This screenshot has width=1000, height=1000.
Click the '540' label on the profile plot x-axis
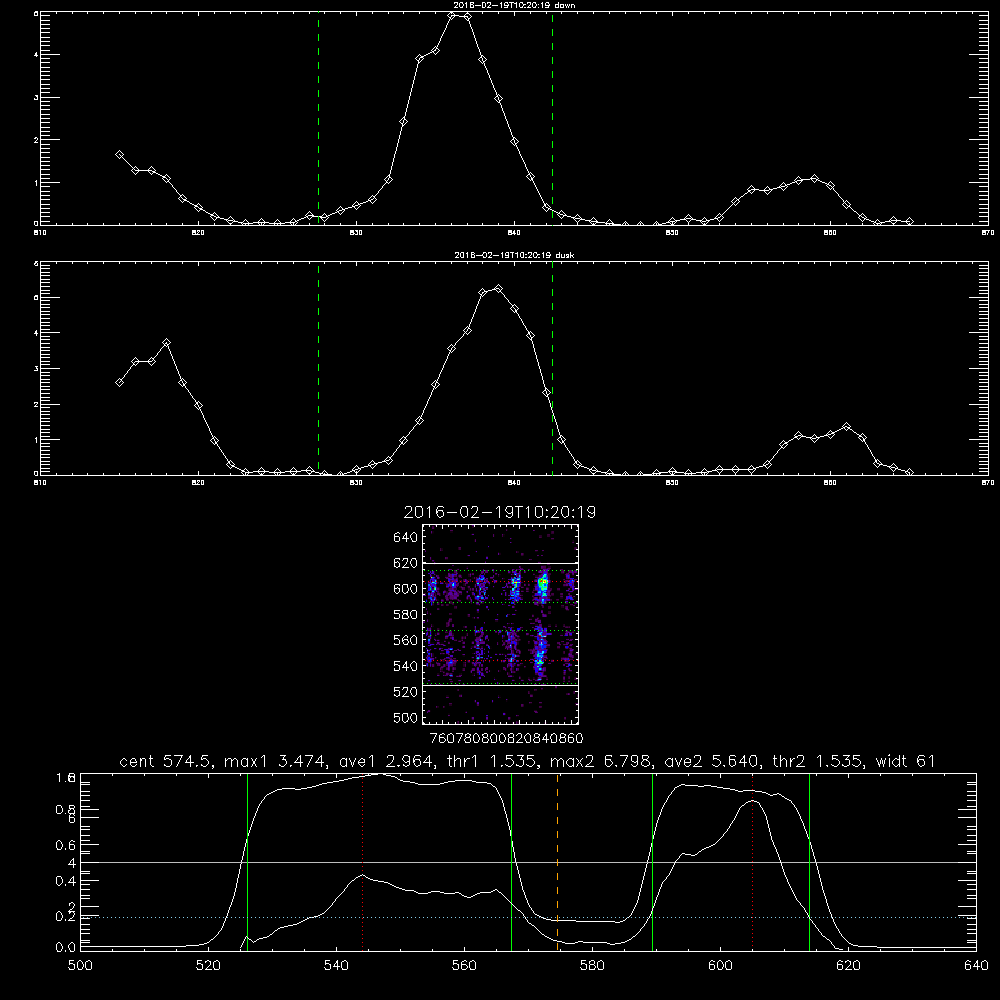tap(336, 966)
